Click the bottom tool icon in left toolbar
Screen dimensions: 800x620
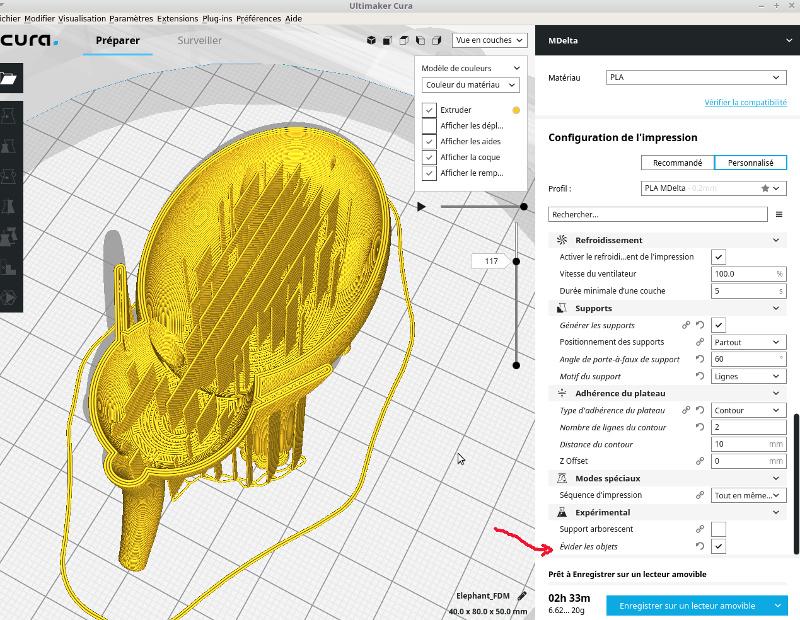click(8, 297)
